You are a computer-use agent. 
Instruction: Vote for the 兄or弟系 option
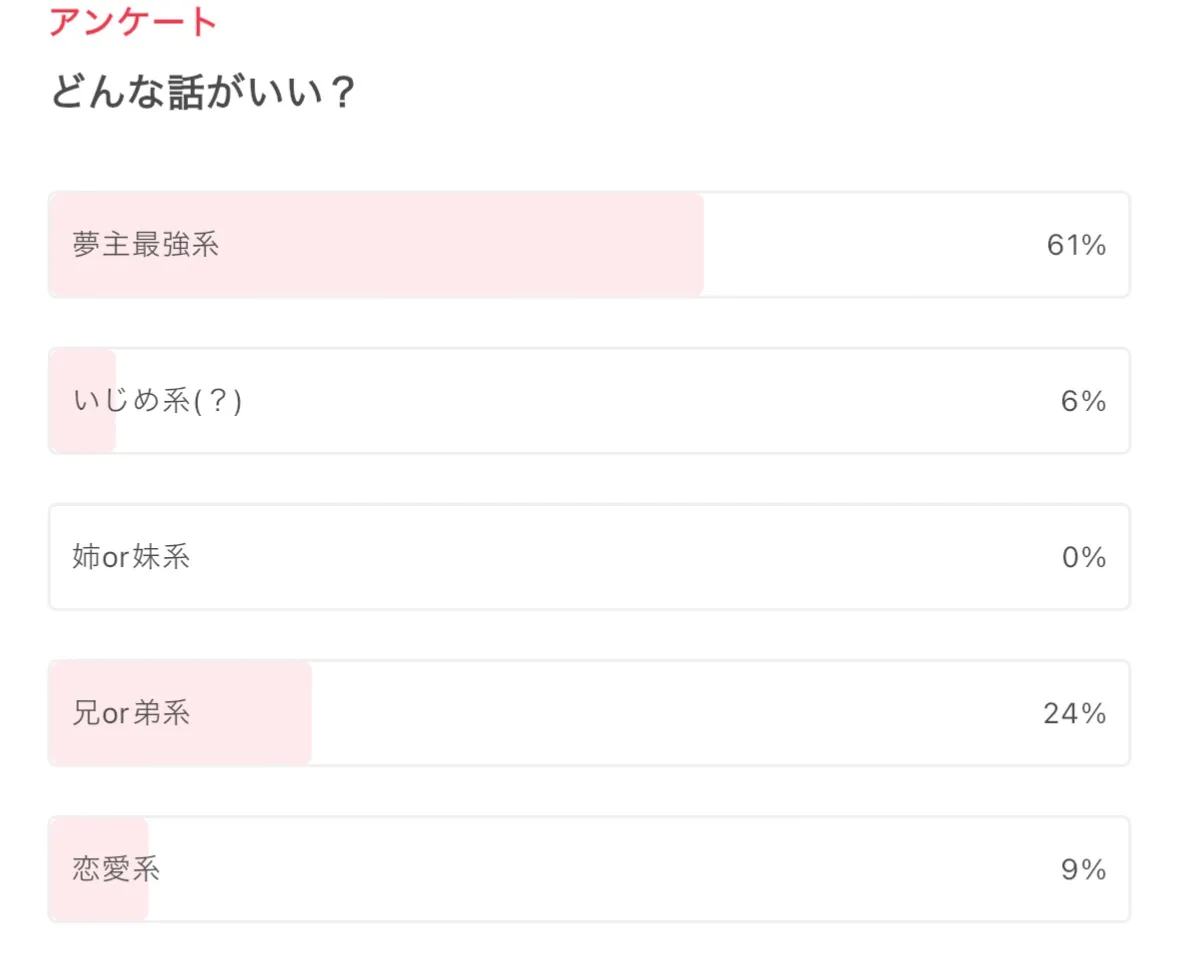[589, 713]
